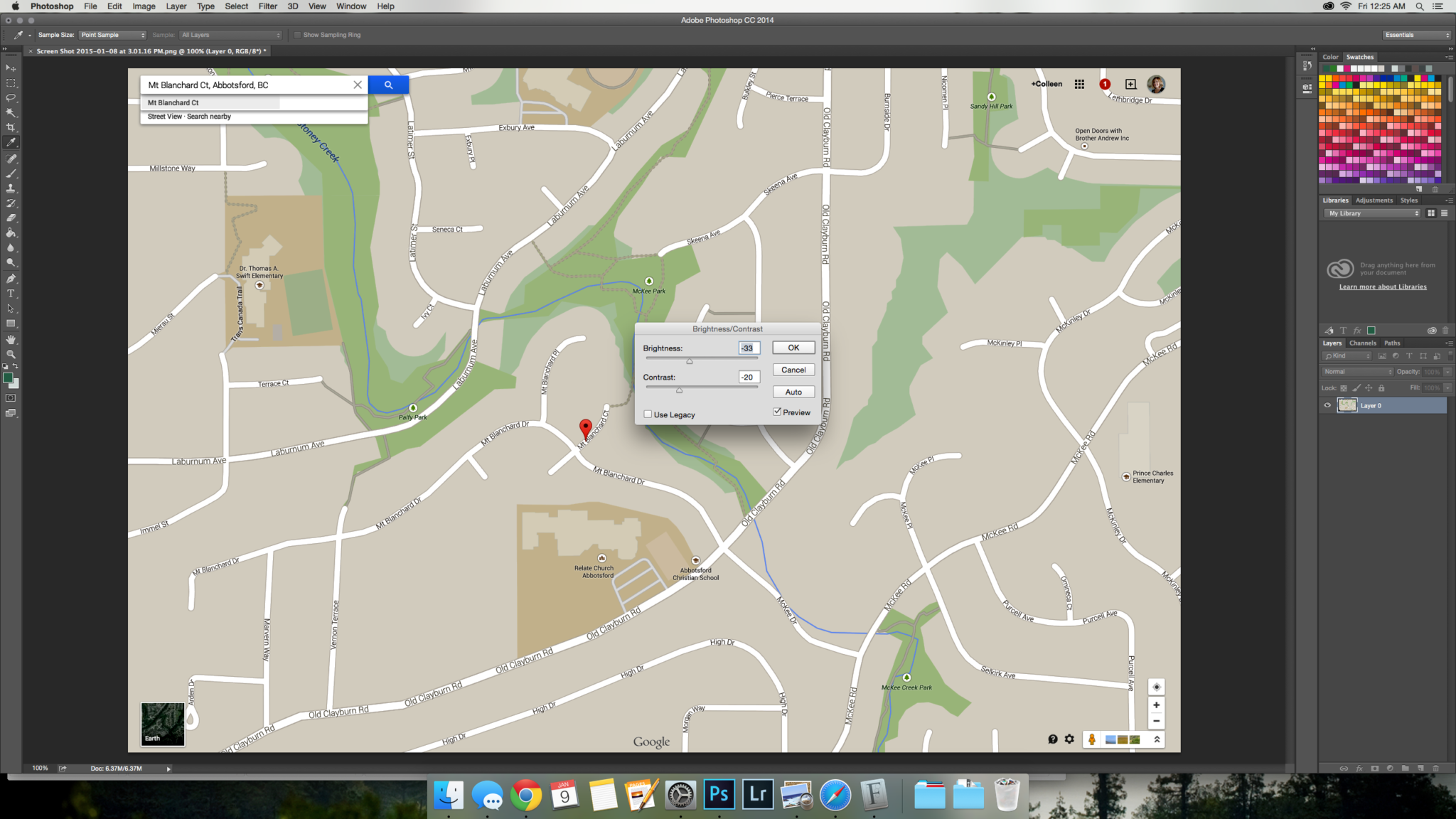Open the Filter menu
This screenshot has width=1456, height=819.
[267, 6]
